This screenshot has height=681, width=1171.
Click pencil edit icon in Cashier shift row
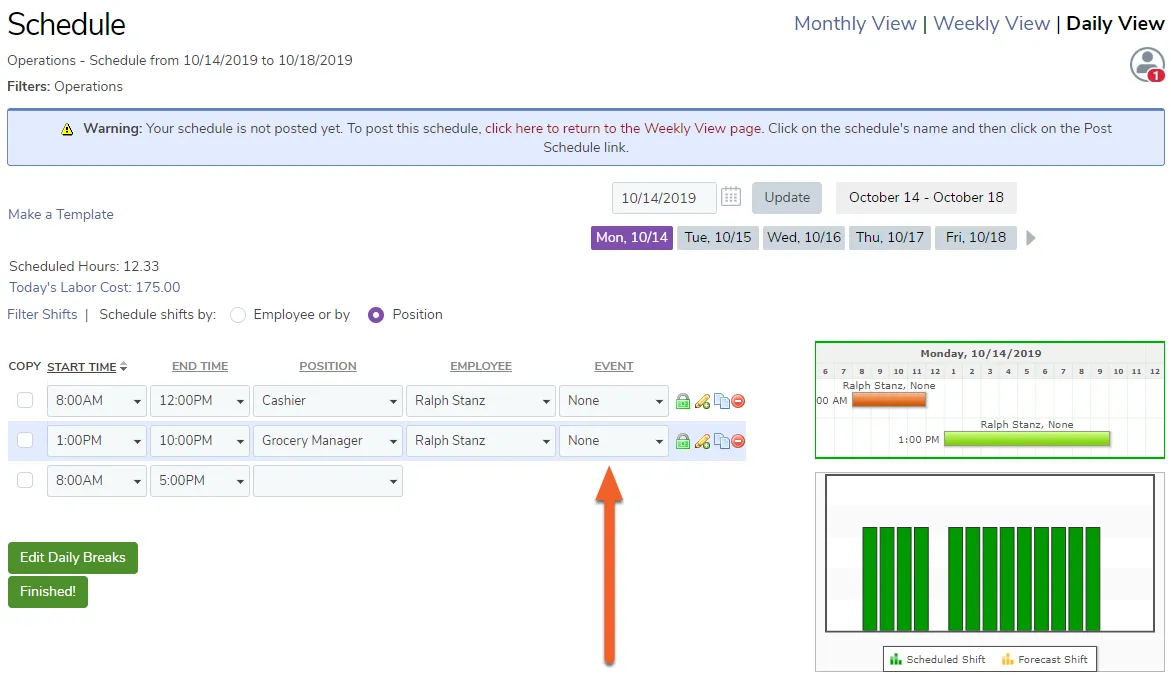pyautogui.click(x=702, y=401)
